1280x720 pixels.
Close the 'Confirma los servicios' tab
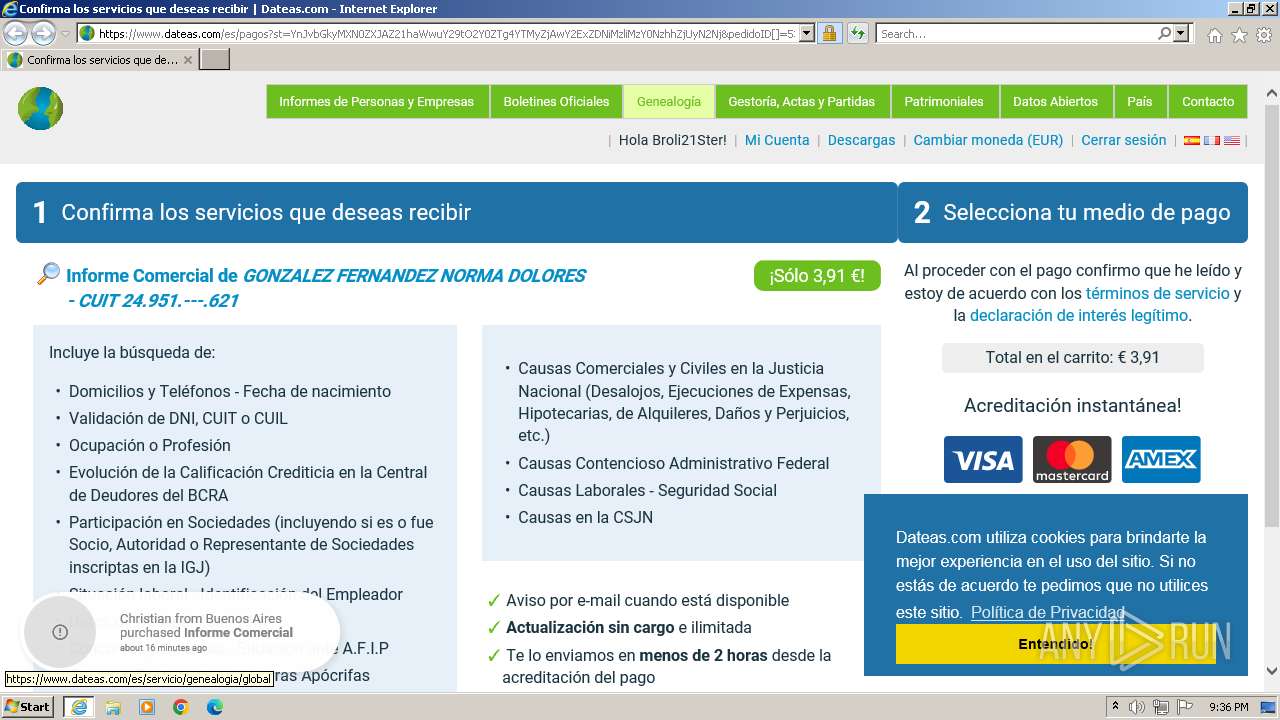click(x=187, y=60)
